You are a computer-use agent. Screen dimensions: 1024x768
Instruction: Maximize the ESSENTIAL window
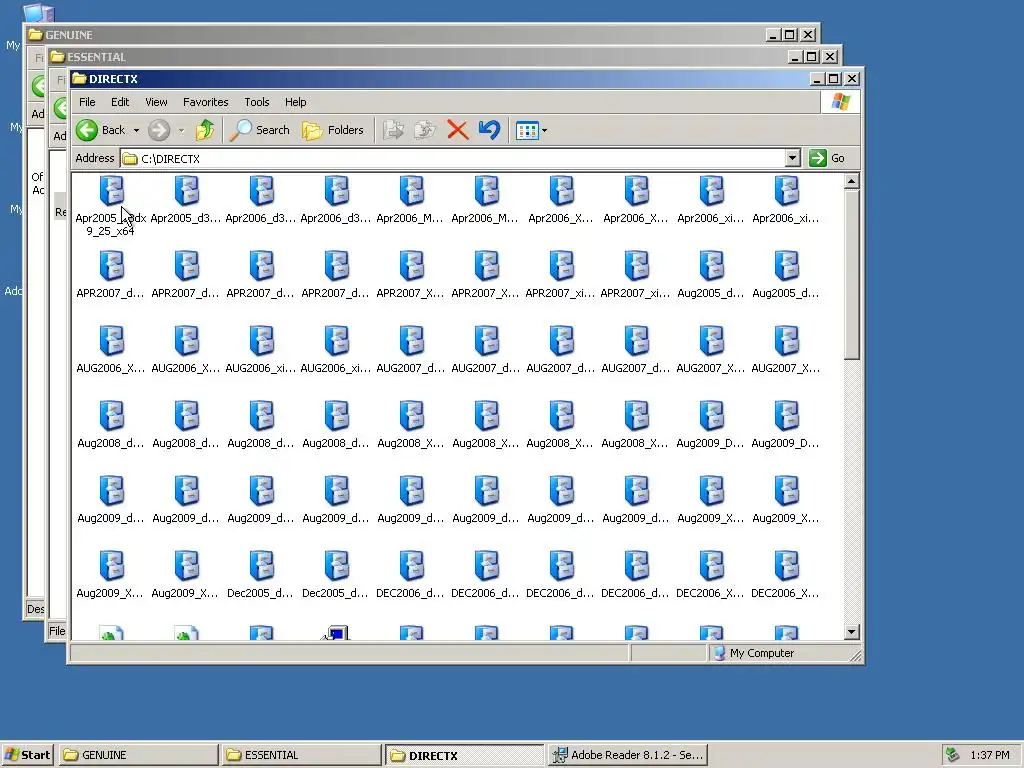pyautogui.click(x=812, y=57)
